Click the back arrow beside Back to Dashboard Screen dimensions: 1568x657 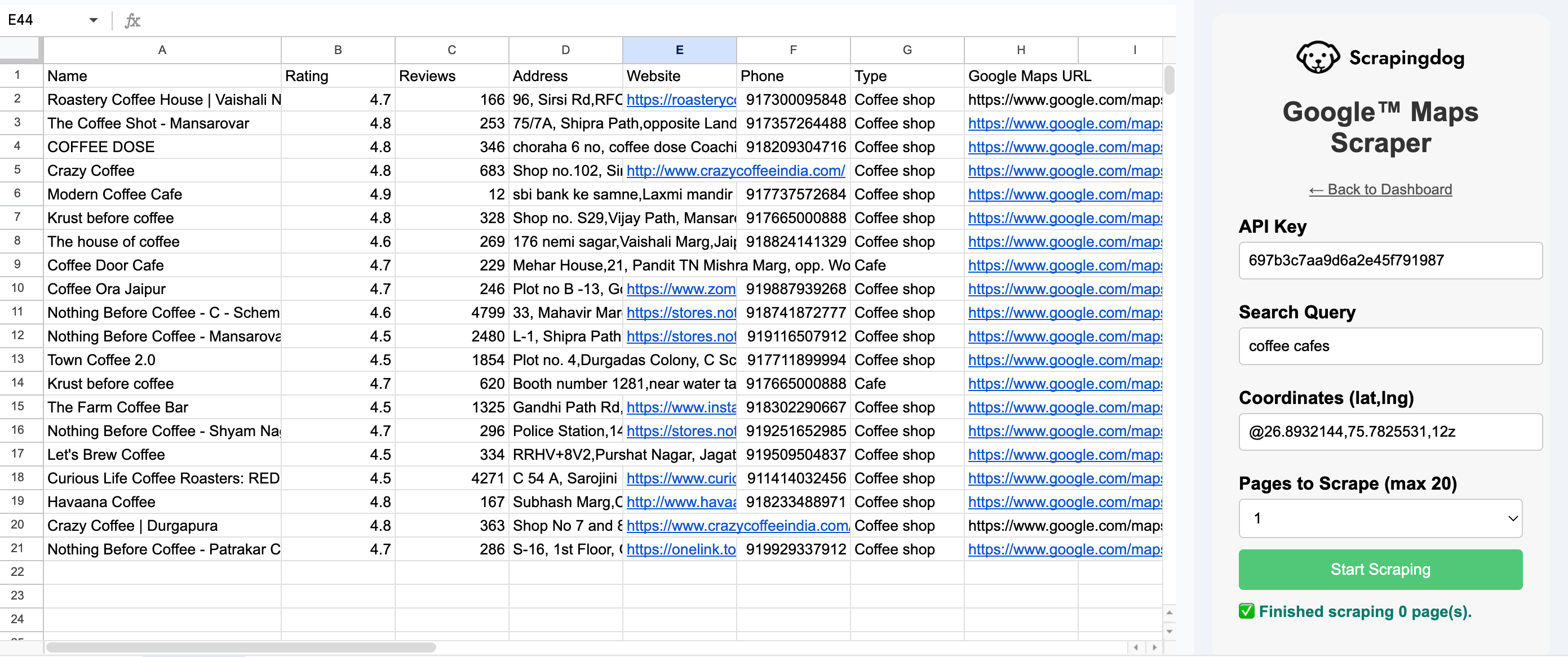pyautogui.click(x=1316, y=189)
